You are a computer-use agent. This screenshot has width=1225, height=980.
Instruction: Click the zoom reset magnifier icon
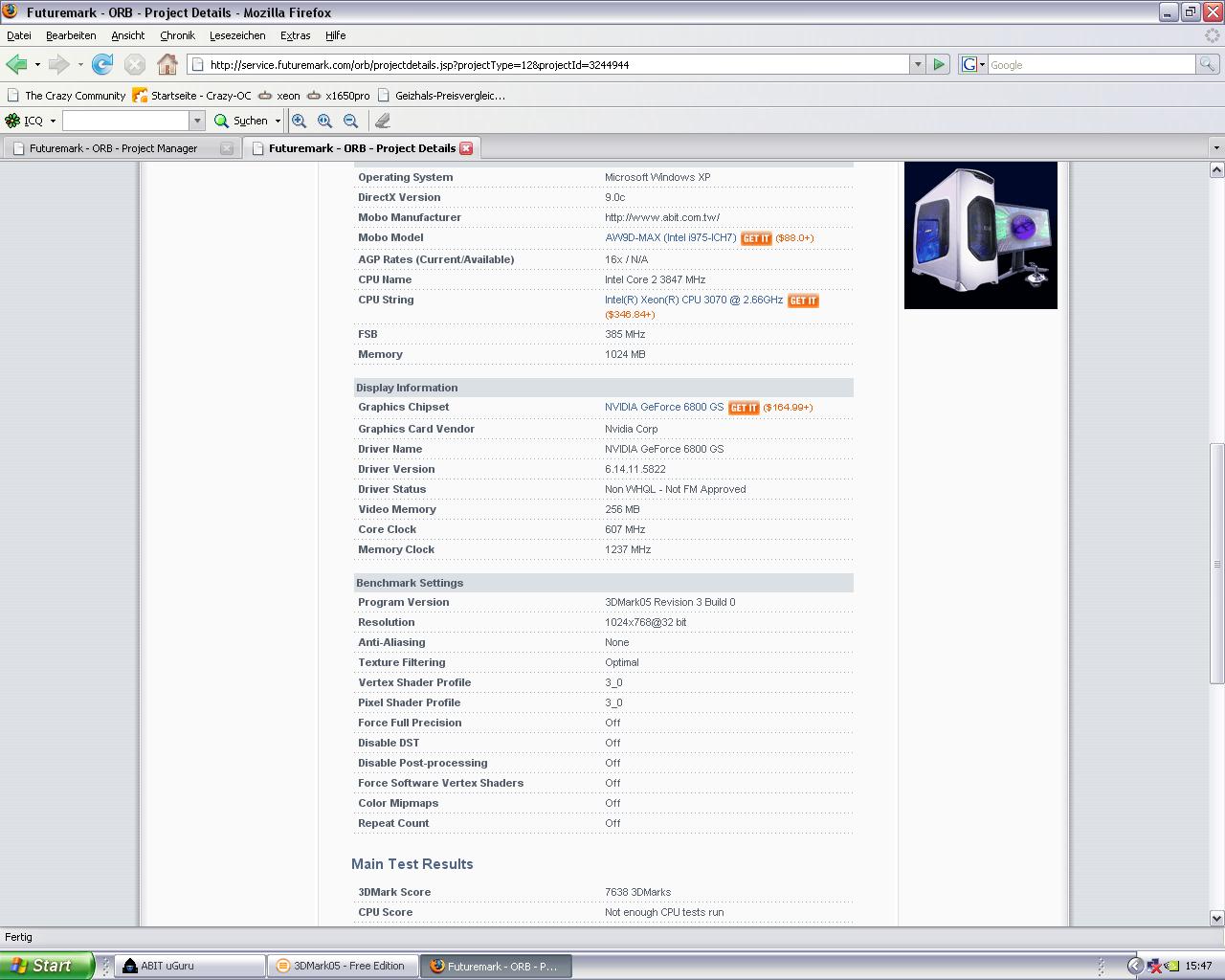point(325,121)
